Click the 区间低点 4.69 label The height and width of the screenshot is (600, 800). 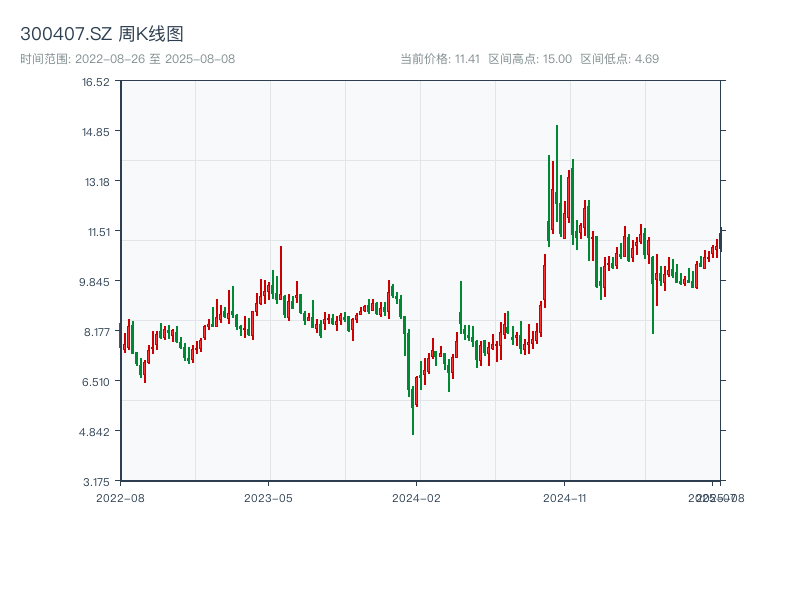click(619, 59)
